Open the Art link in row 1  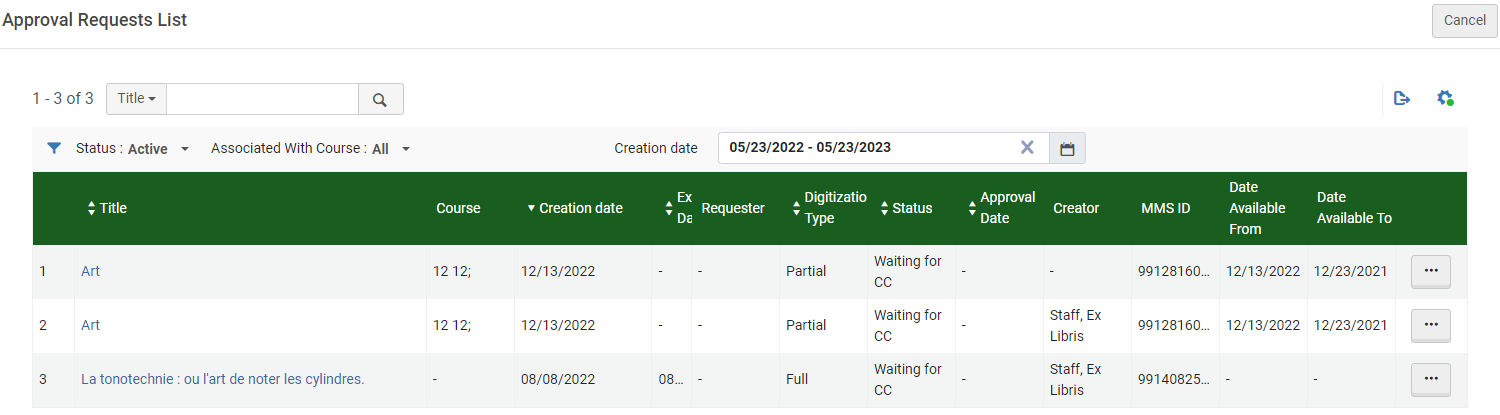[90, 271]
